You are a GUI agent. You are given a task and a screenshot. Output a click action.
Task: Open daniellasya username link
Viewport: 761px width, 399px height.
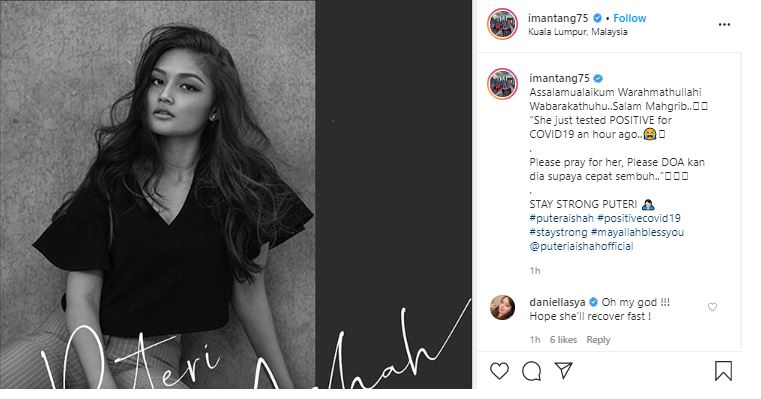(557, 302)
